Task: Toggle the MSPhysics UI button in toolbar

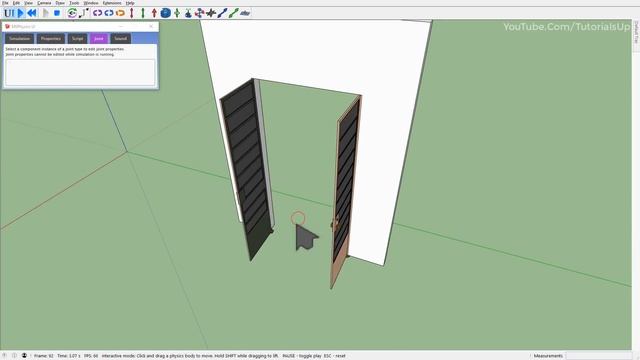Action: pyautogui.click(x=9, y=13)
